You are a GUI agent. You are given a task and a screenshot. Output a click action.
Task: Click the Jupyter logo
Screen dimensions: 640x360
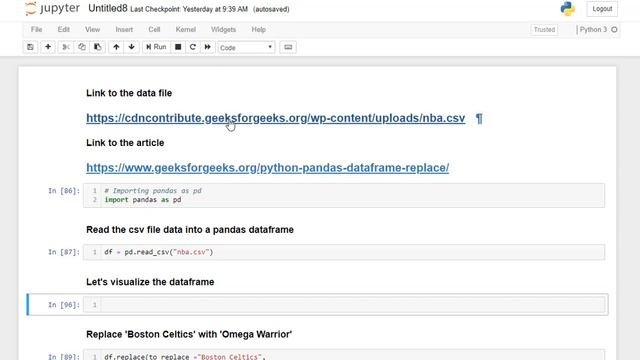click(52, 9)
